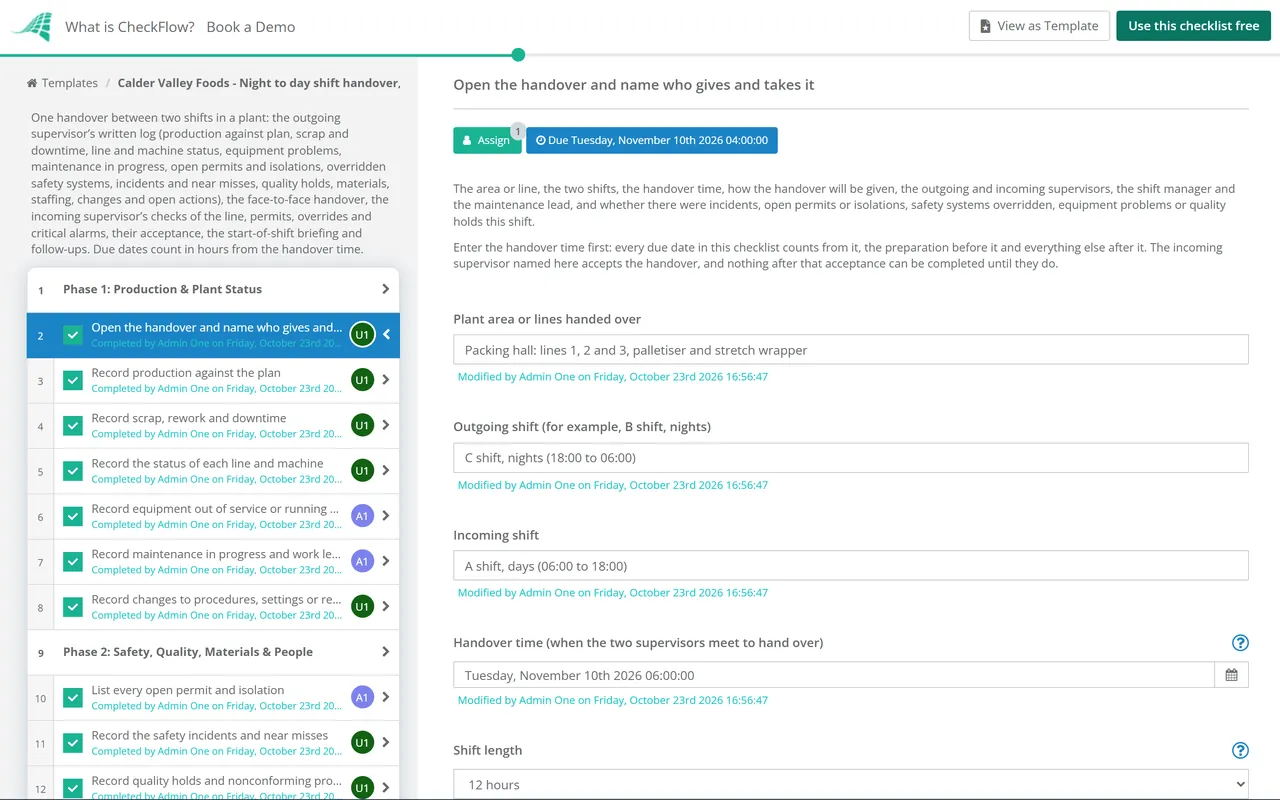Toggle checkbox for maintenance in progress task
The image size is (1280, 800).
[73, 561]
